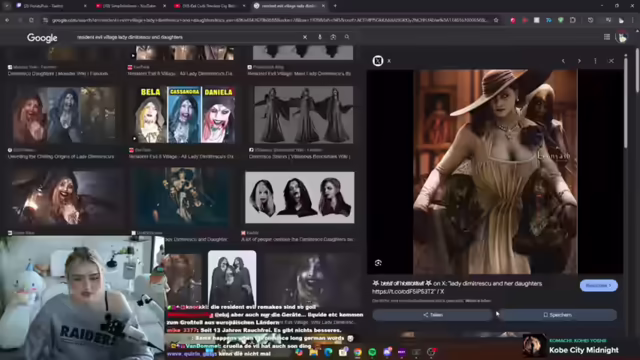Open the three robed figures concept thumbnail
Viewport: 640px width, 360px height.
pos(304,115)
